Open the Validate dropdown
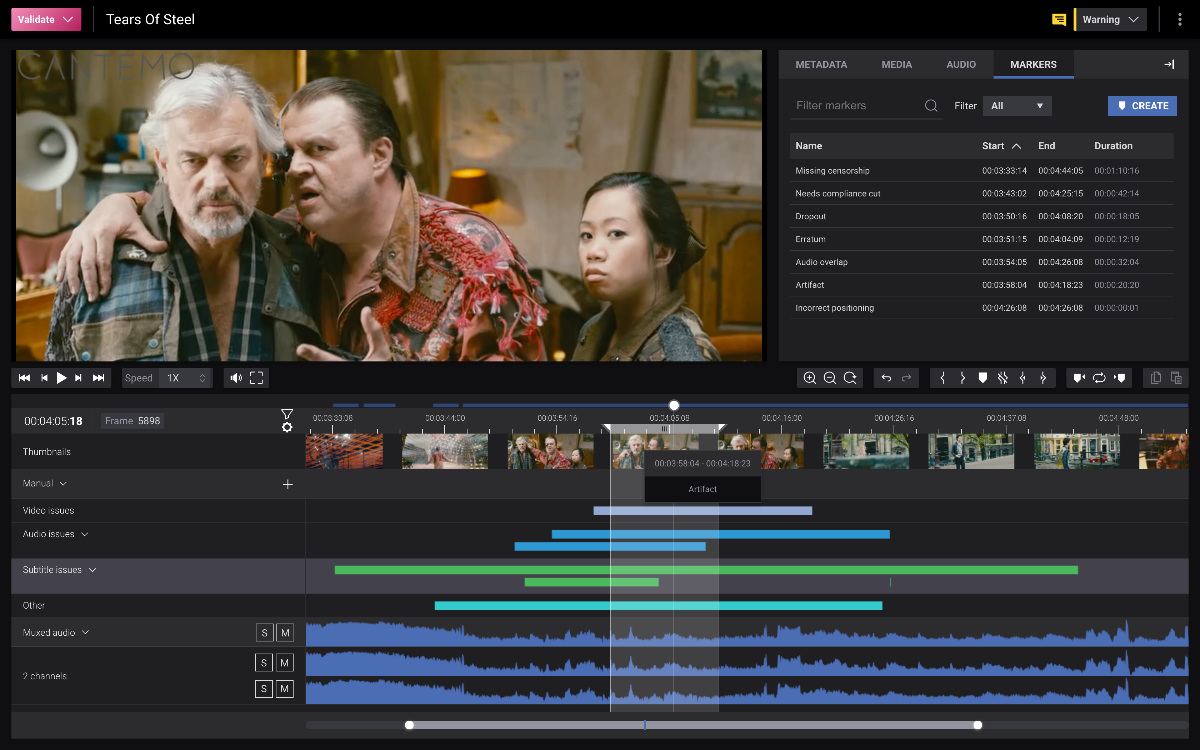This screenshot has width=1200, height=750. click(x=46, y=19)
